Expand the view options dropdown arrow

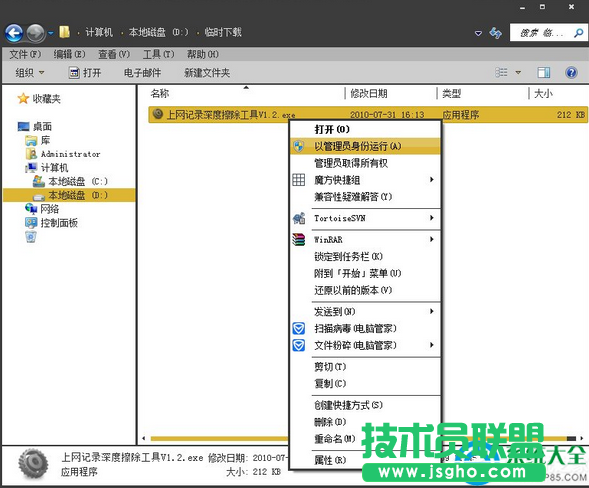click(518, 72)
